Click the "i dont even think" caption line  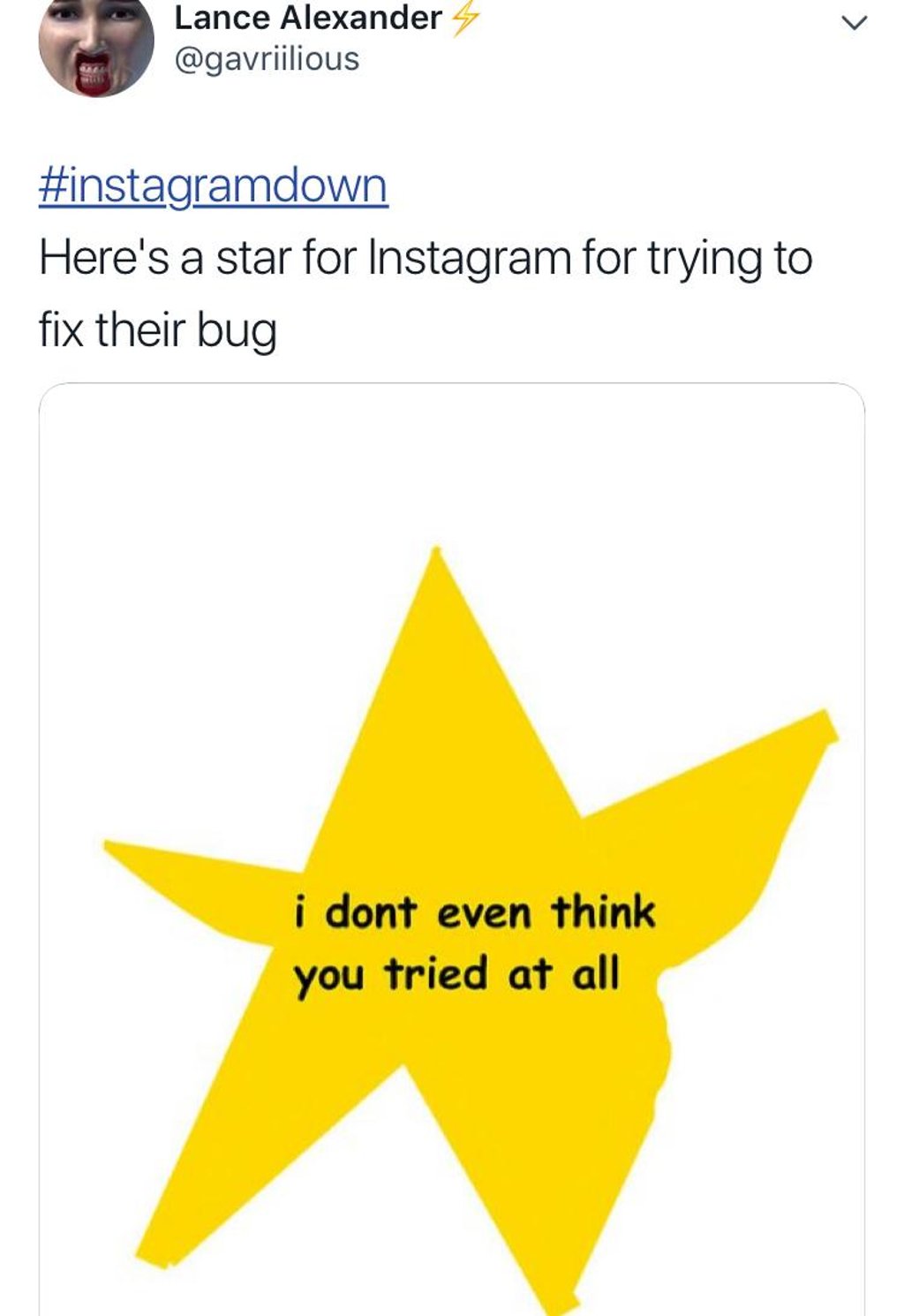pos(475,911)
